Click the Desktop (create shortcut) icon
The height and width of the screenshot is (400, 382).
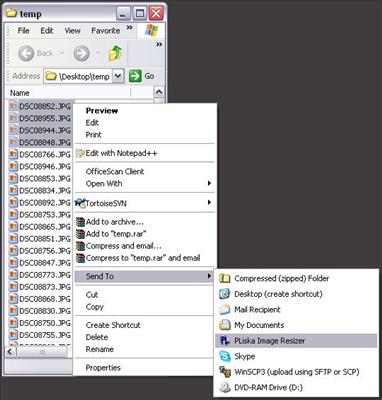[225, 294]
